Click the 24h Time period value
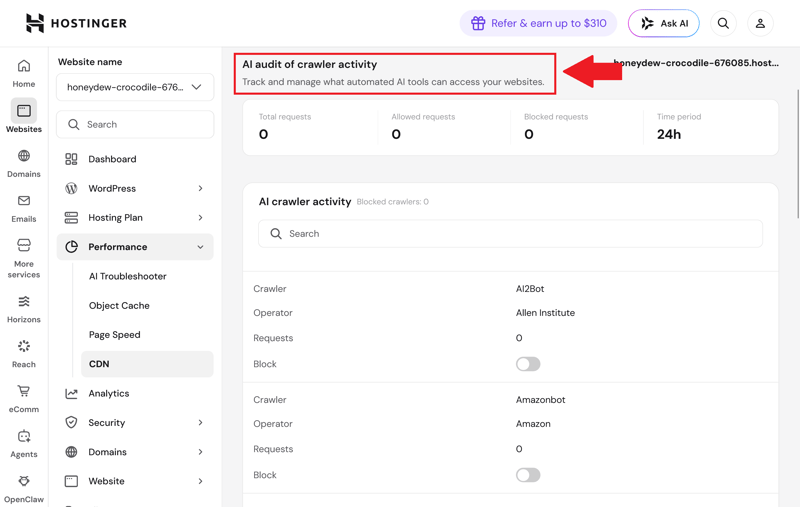The height and width of the screenshot is (507, 800). point(669,134)
